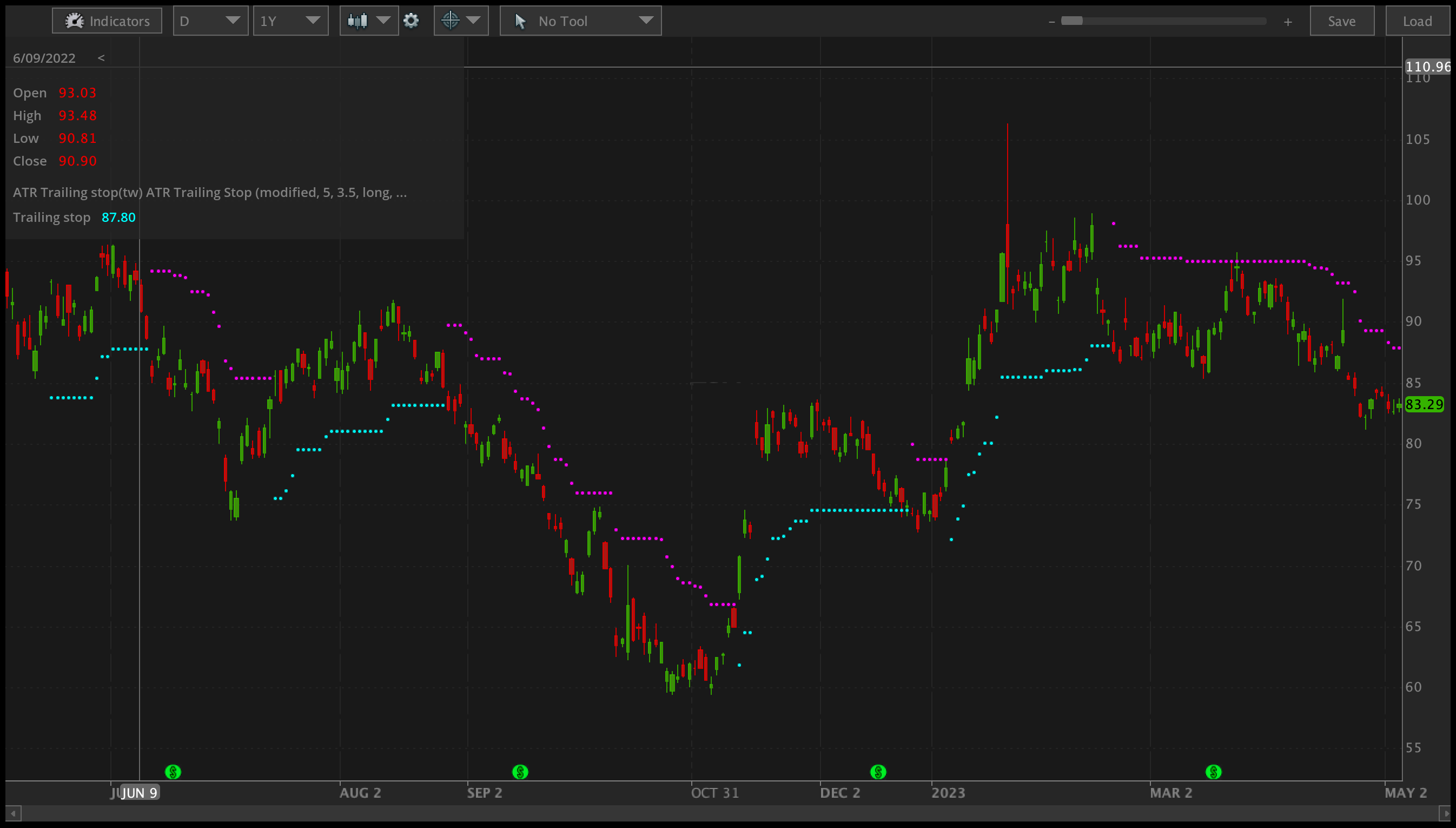Click the Trailing stop 87.80 value
This screenshot has height=828, width=1456.
click(x=118, y=217)
